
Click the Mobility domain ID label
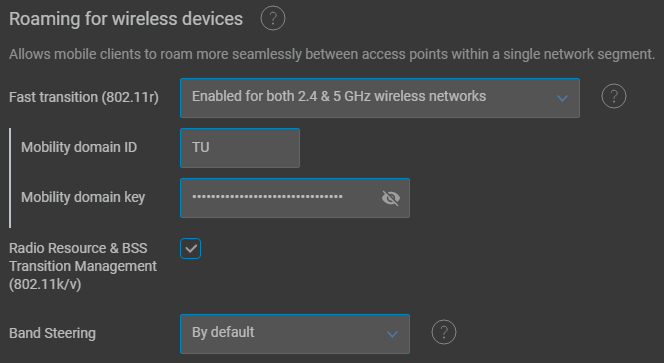[x=79, y=147]
